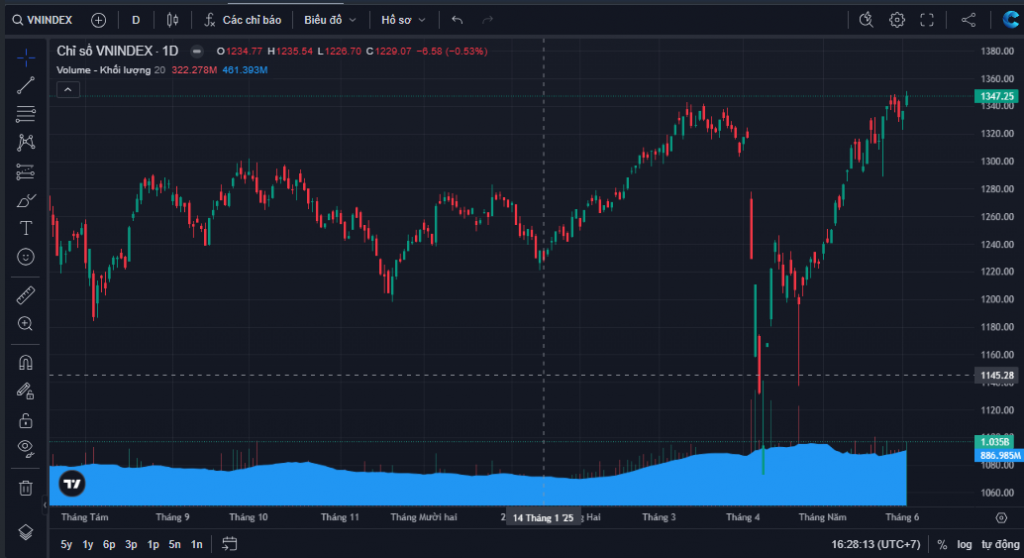Select the Volume - Khối lượng indicator legend
The width and height of the screenshot is (1024, 558).
click(103, 70)
